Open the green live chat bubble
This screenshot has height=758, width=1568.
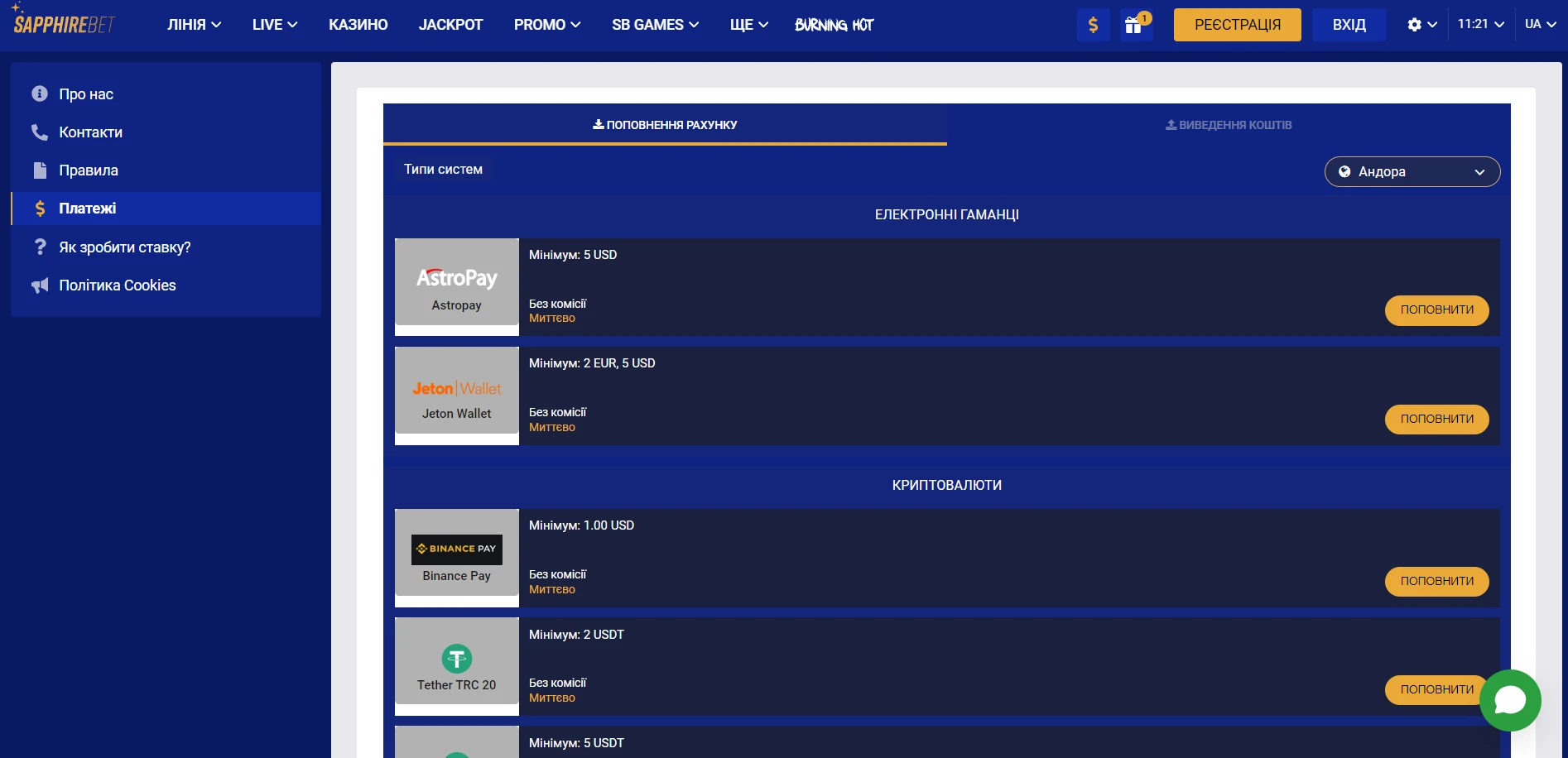coord(1510,700)
